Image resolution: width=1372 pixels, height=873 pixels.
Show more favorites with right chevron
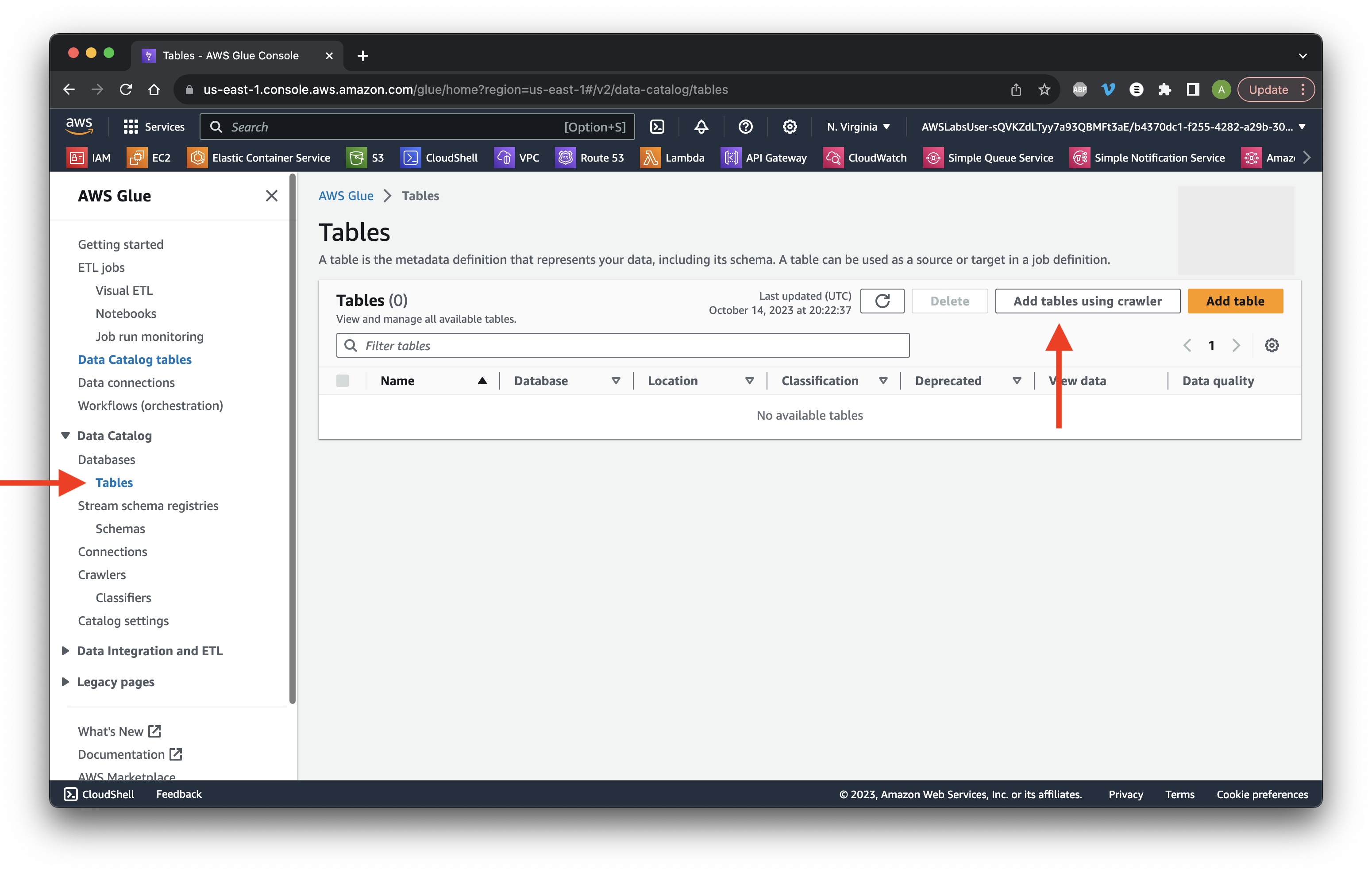(x=1306, y=158)
